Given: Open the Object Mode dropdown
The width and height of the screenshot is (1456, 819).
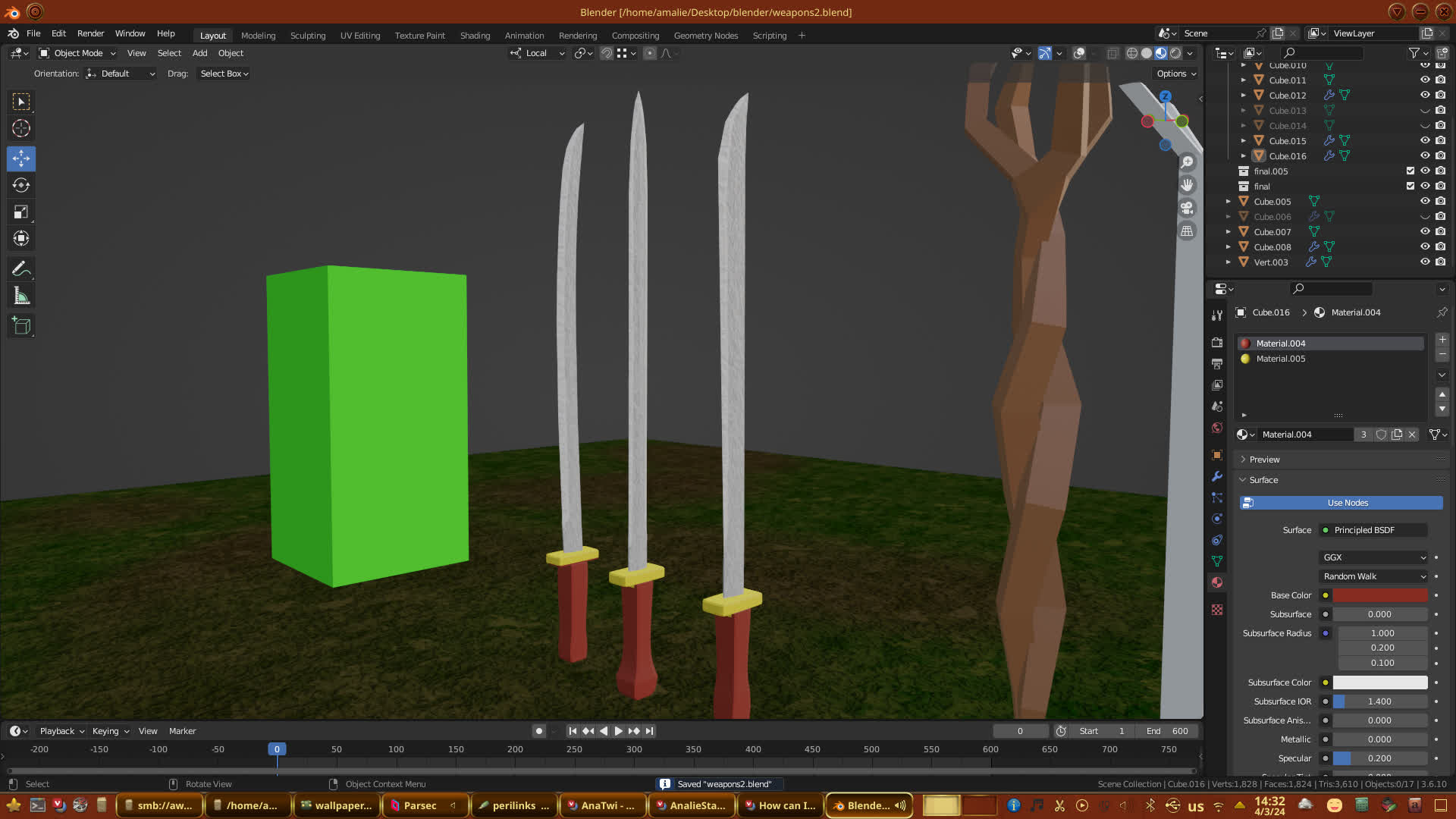Looking at the screenshot, I should click(77, 53).
